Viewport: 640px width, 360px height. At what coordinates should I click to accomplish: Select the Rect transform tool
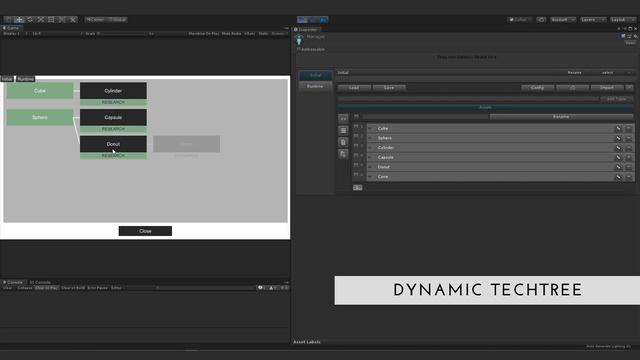pos(51,20)
